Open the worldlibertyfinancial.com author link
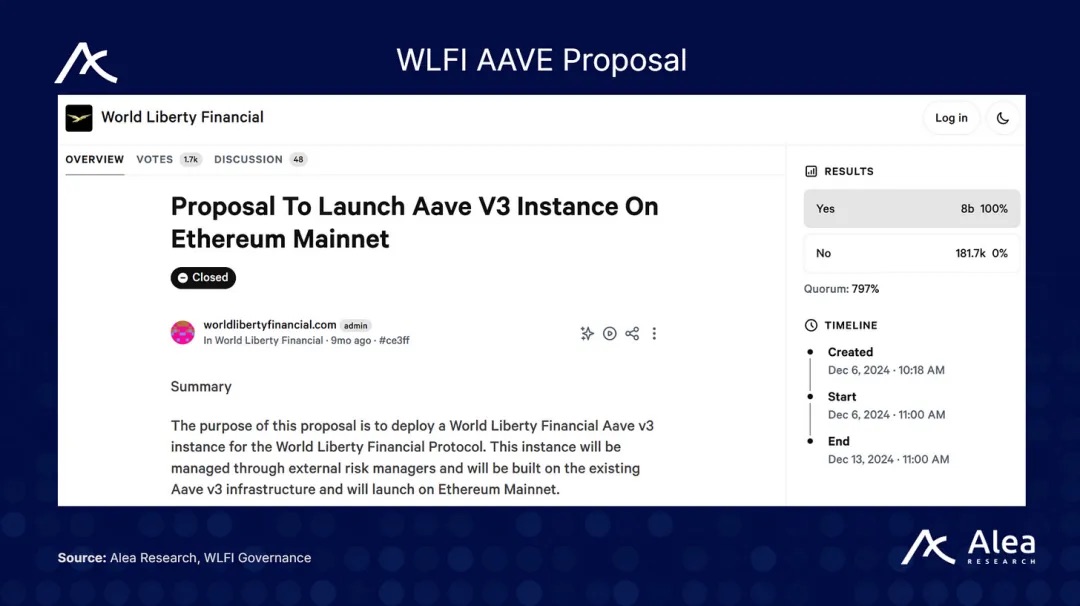 point(270,324)
